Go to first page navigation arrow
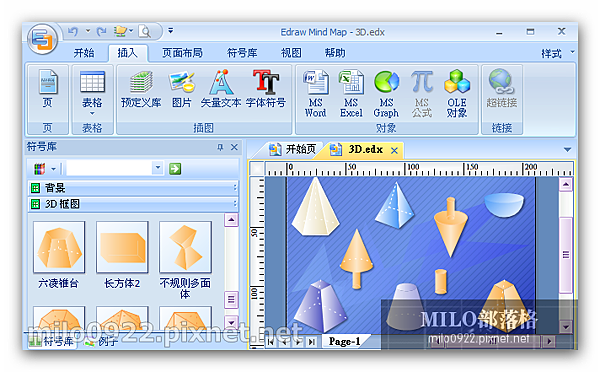 pyautogui.click(x=271, y=342)
